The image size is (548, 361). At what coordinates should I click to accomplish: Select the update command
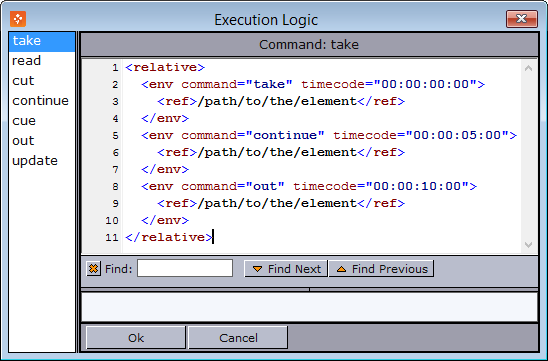(42, 161)
